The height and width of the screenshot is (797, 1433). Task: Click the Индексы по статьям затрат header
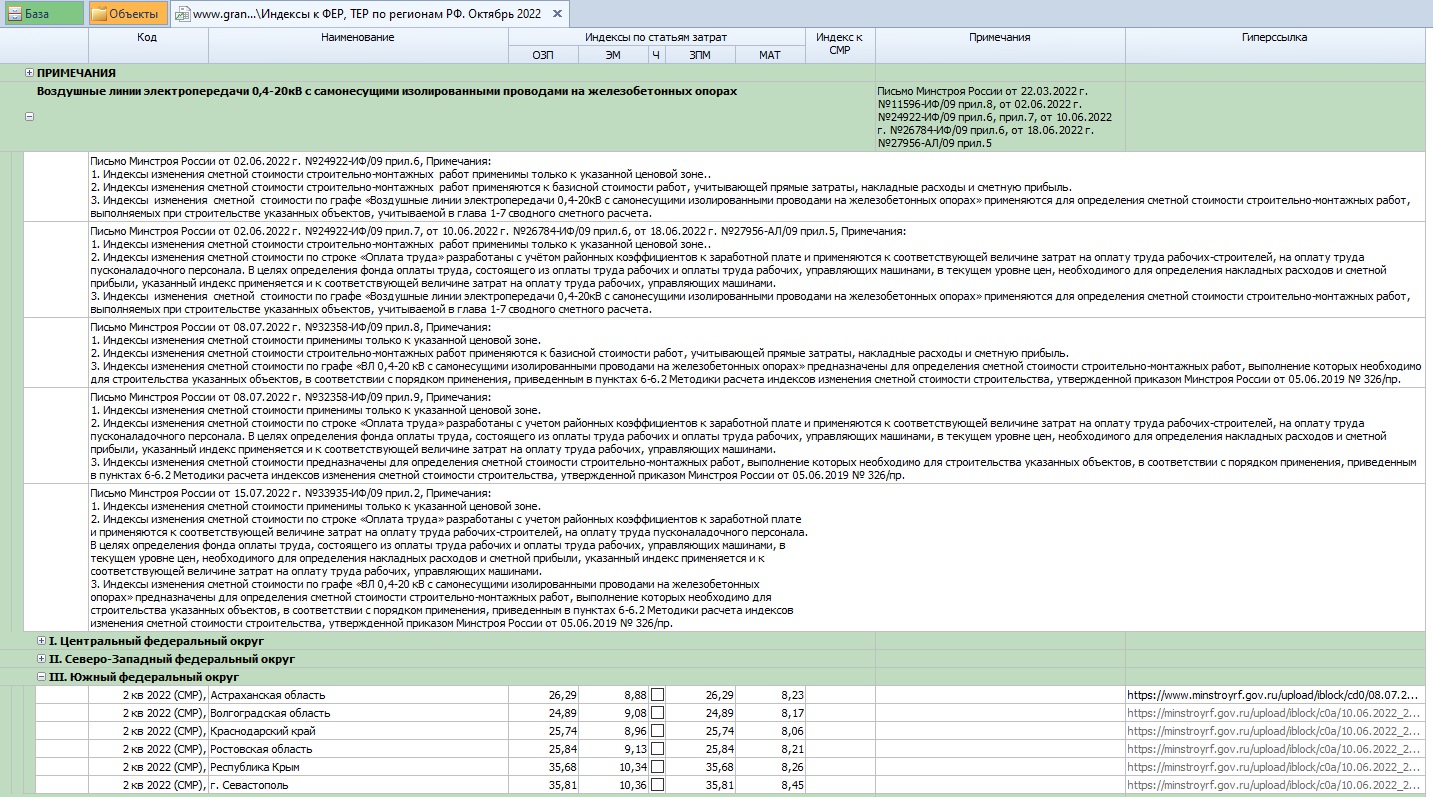pyautogui.click(x=656, y=37)
